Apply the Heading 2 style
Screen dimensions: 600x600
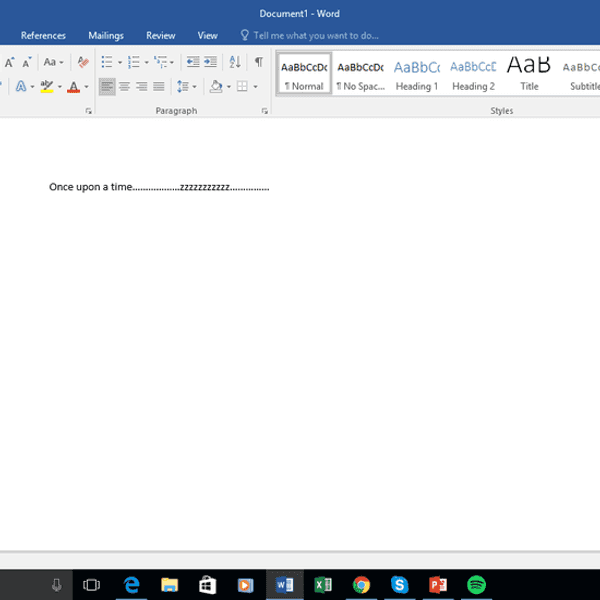(473, 73)
